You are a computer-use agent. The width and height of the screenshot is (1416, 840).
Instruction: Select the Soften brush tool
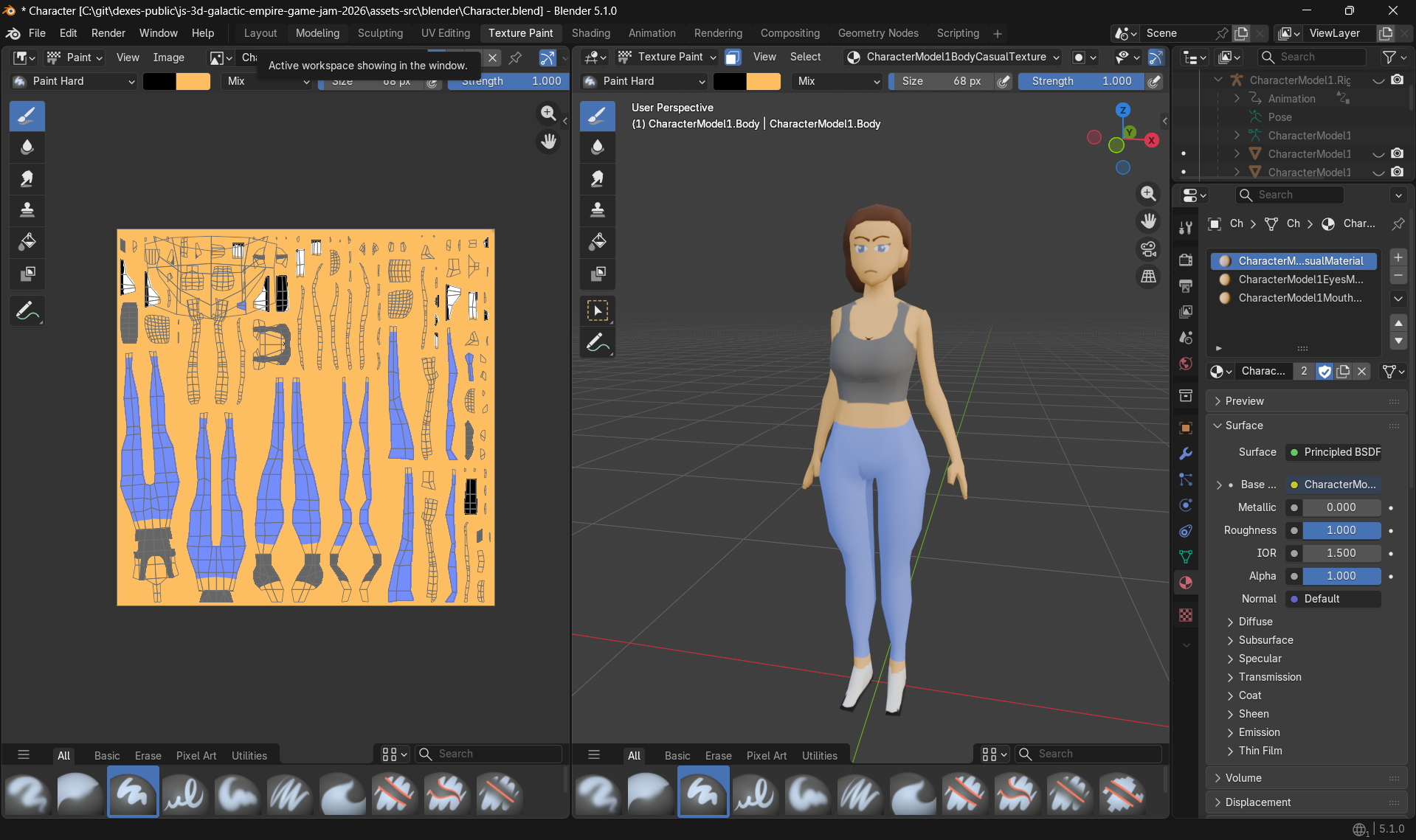click(27, 147)
